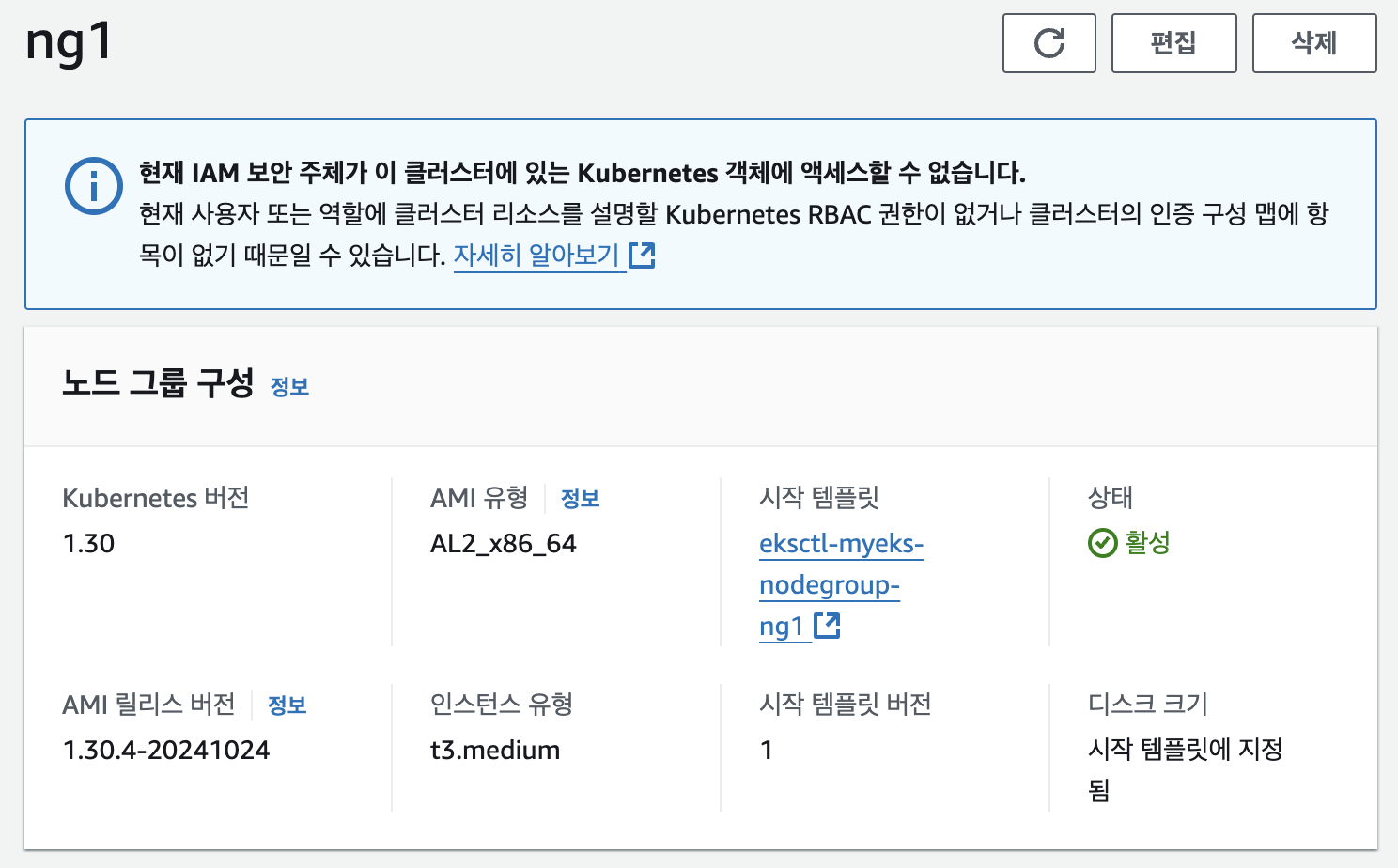Open the eksctl-myeks-nodegroup-ng1 launch template link
Viewport: 1398px width, 868px height.
[x=840, y=544]
